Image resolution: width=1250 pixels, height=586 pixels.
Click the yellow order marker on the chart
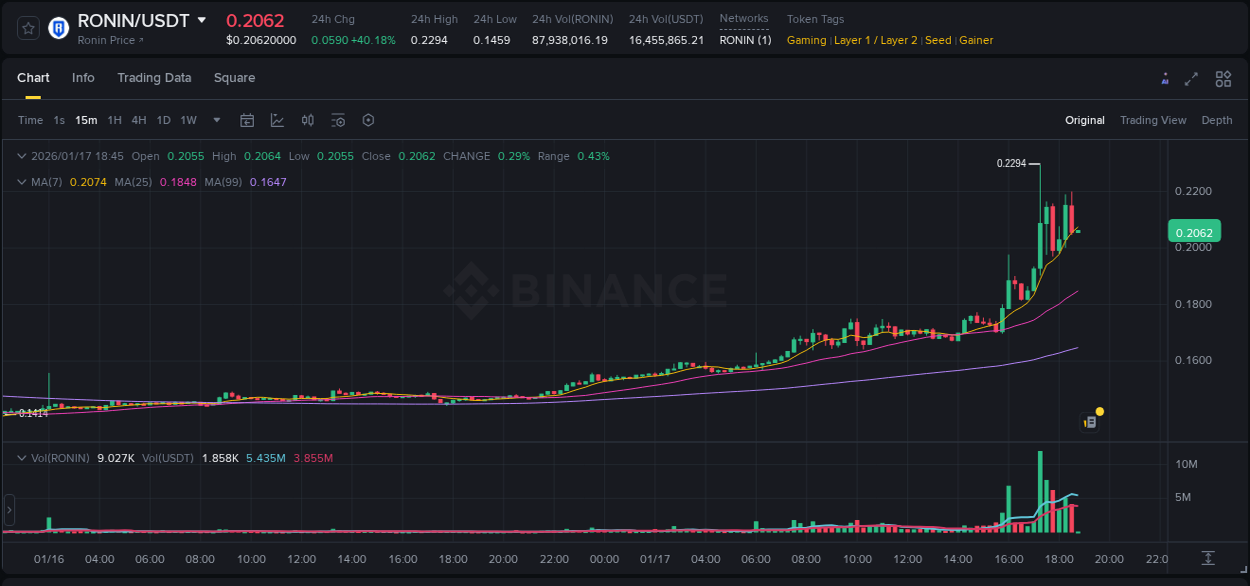click(x=1099, y=411)
